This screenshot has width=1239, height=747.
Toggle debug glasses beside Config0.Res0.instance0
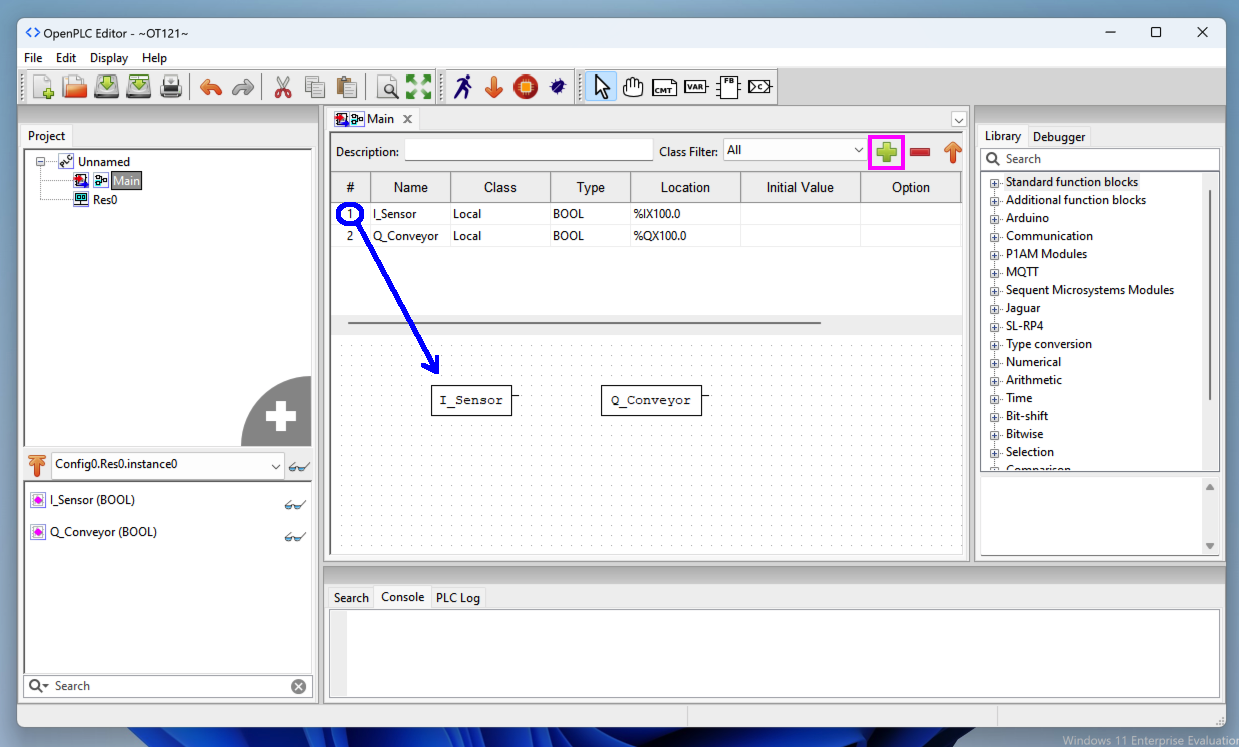[x=298, y=466]
